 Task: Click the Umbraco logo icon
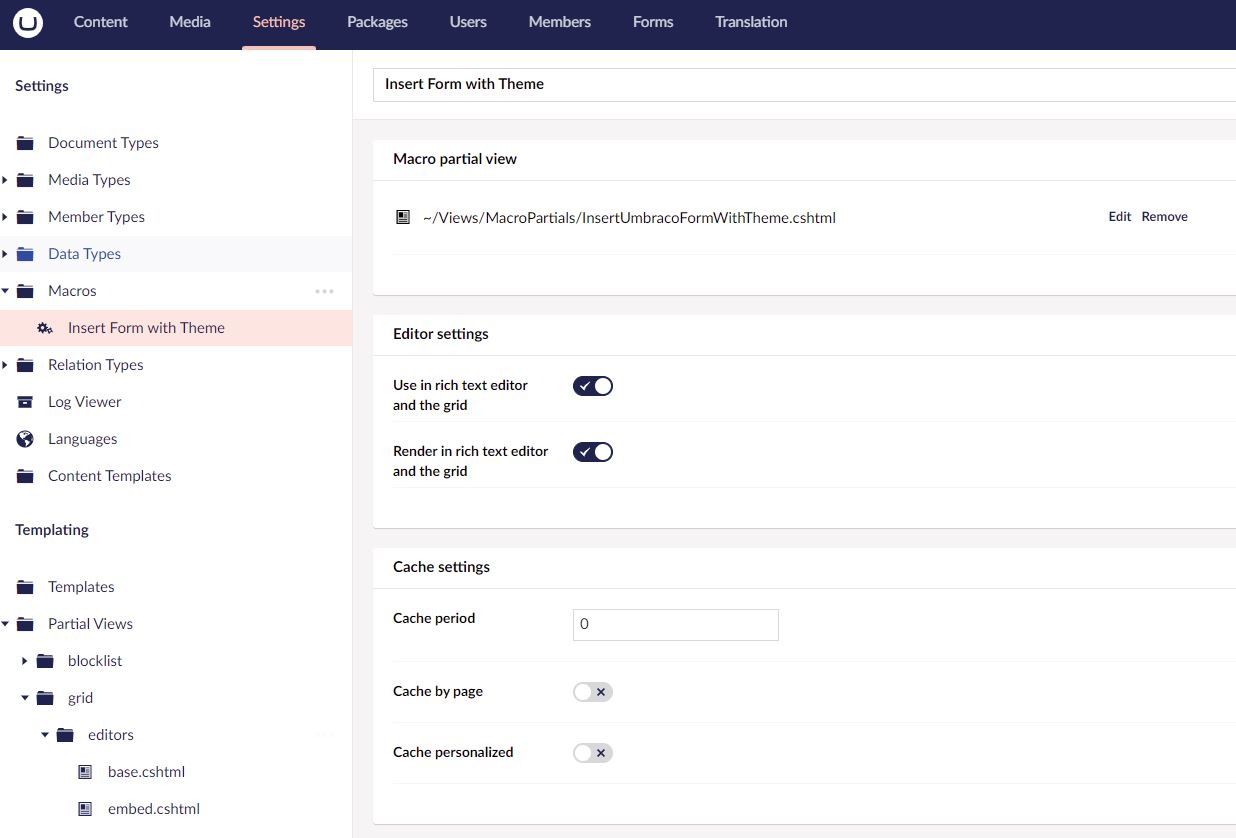28,22
